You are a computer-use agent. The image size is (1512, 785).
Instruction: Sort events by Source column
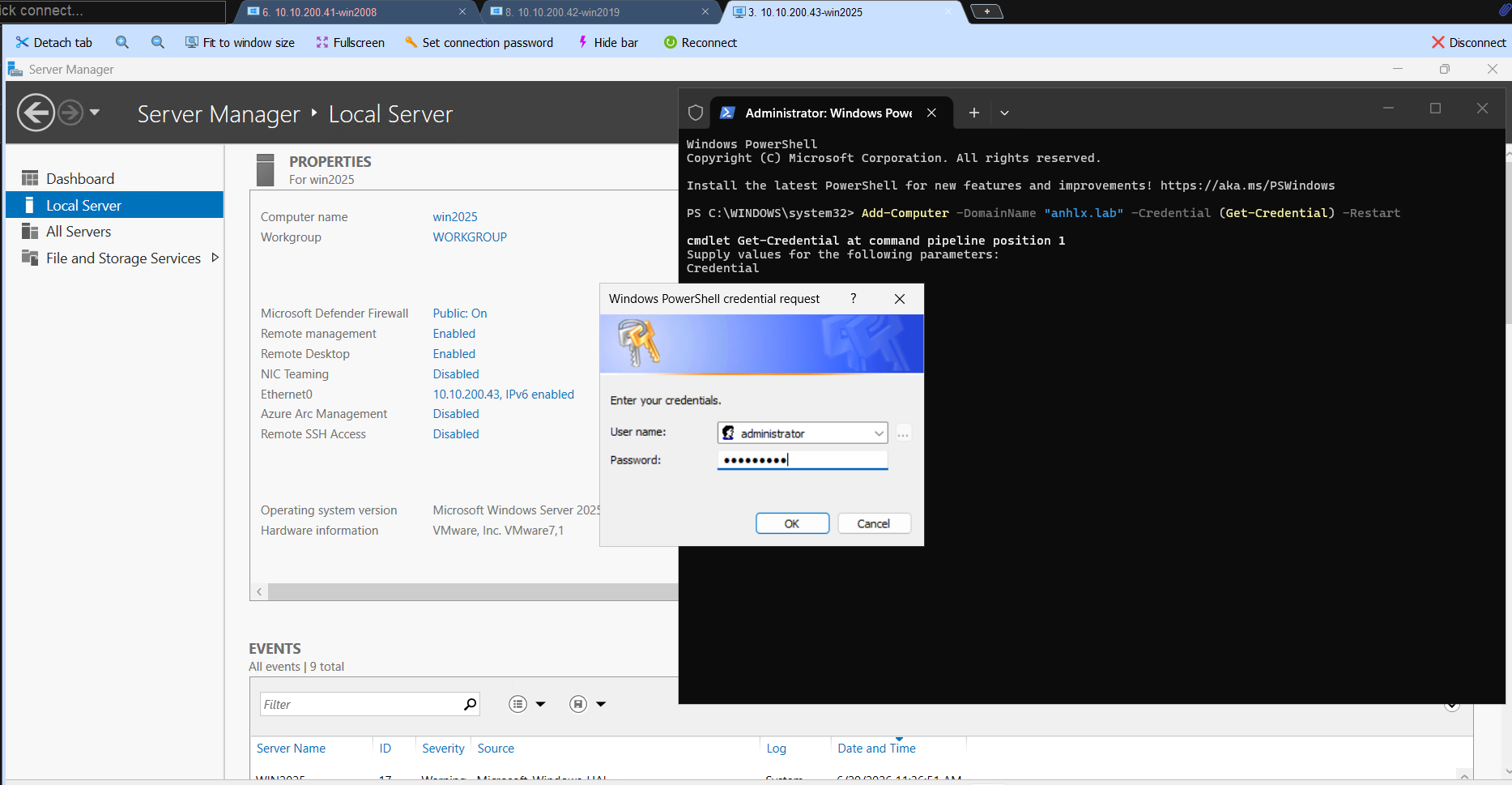pyautogui.click(x=496, y=749)
